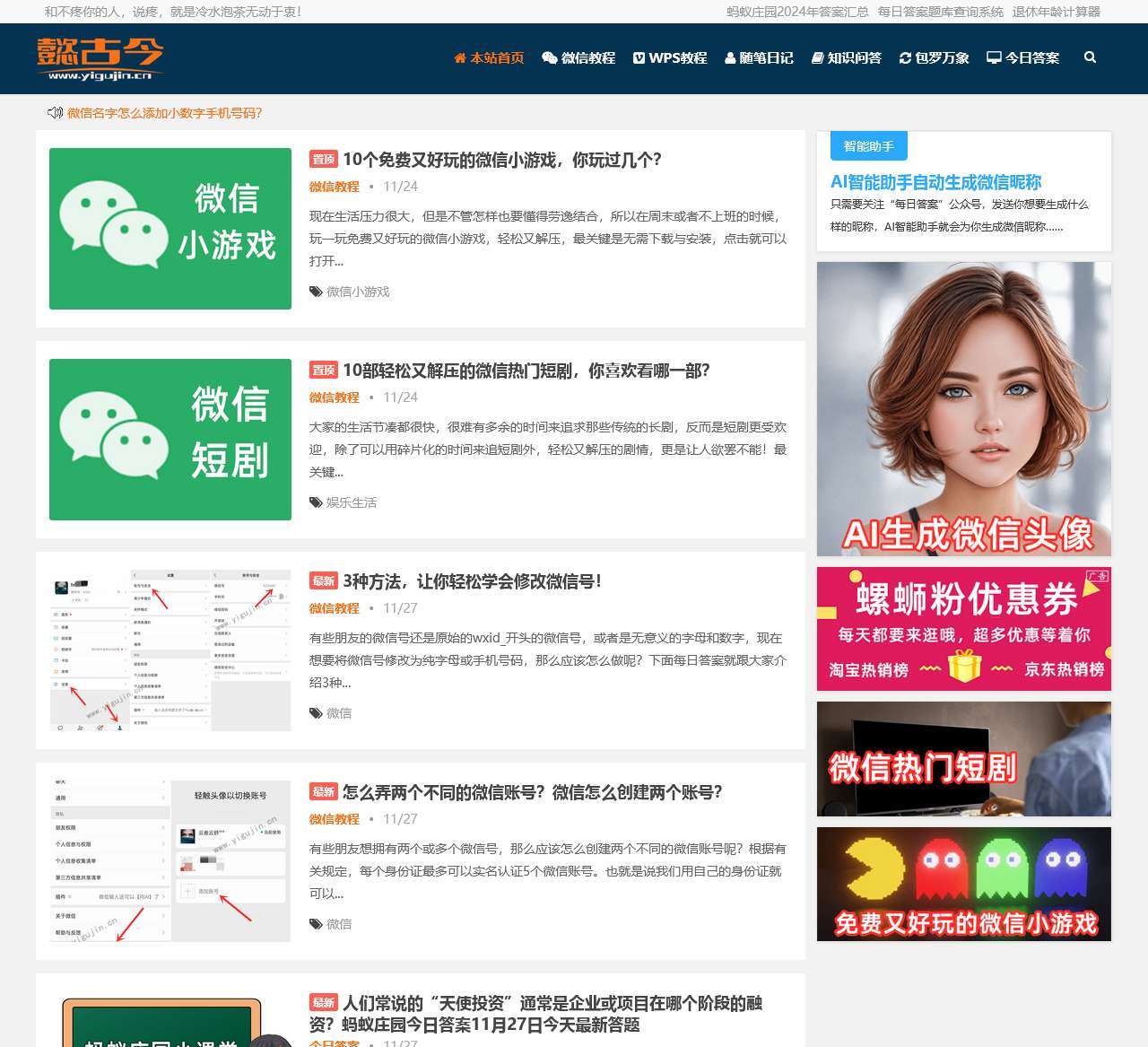This screenshot has height=1047, width=1148.
Task: Click the sidebar text 只需要关注“每日答案”公众号
Action: coord(960,215)
